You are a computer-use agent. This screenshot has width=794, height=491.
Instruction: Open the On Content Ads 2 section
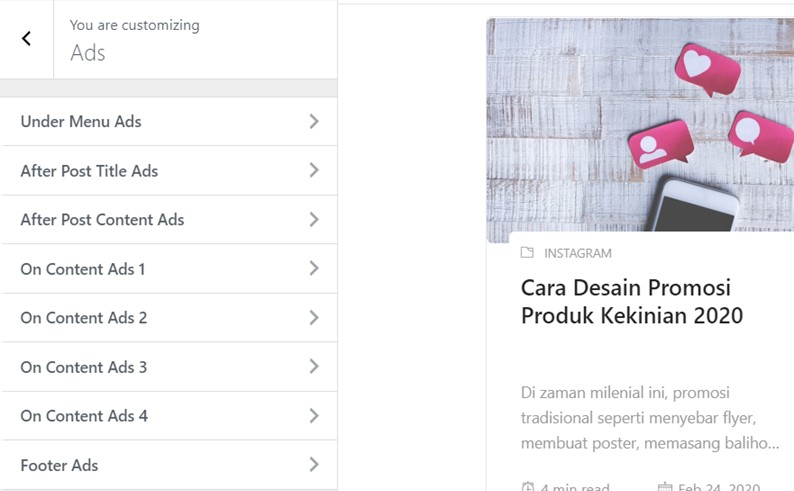[x=84, y=318]
